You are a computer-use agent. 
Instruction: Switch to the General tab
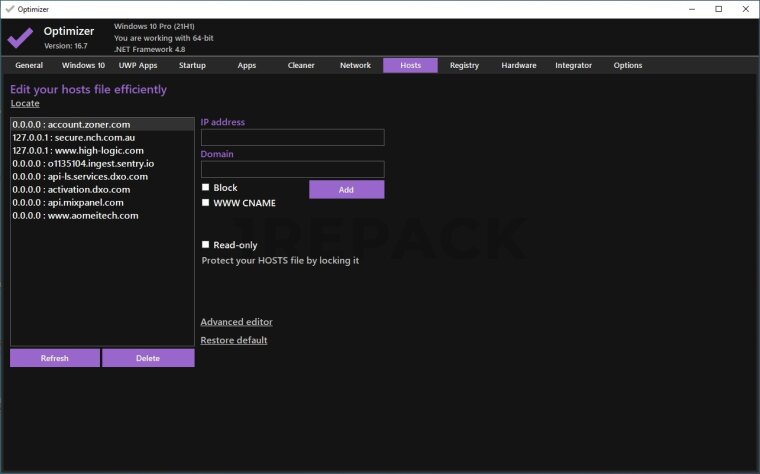coord(29,66)
